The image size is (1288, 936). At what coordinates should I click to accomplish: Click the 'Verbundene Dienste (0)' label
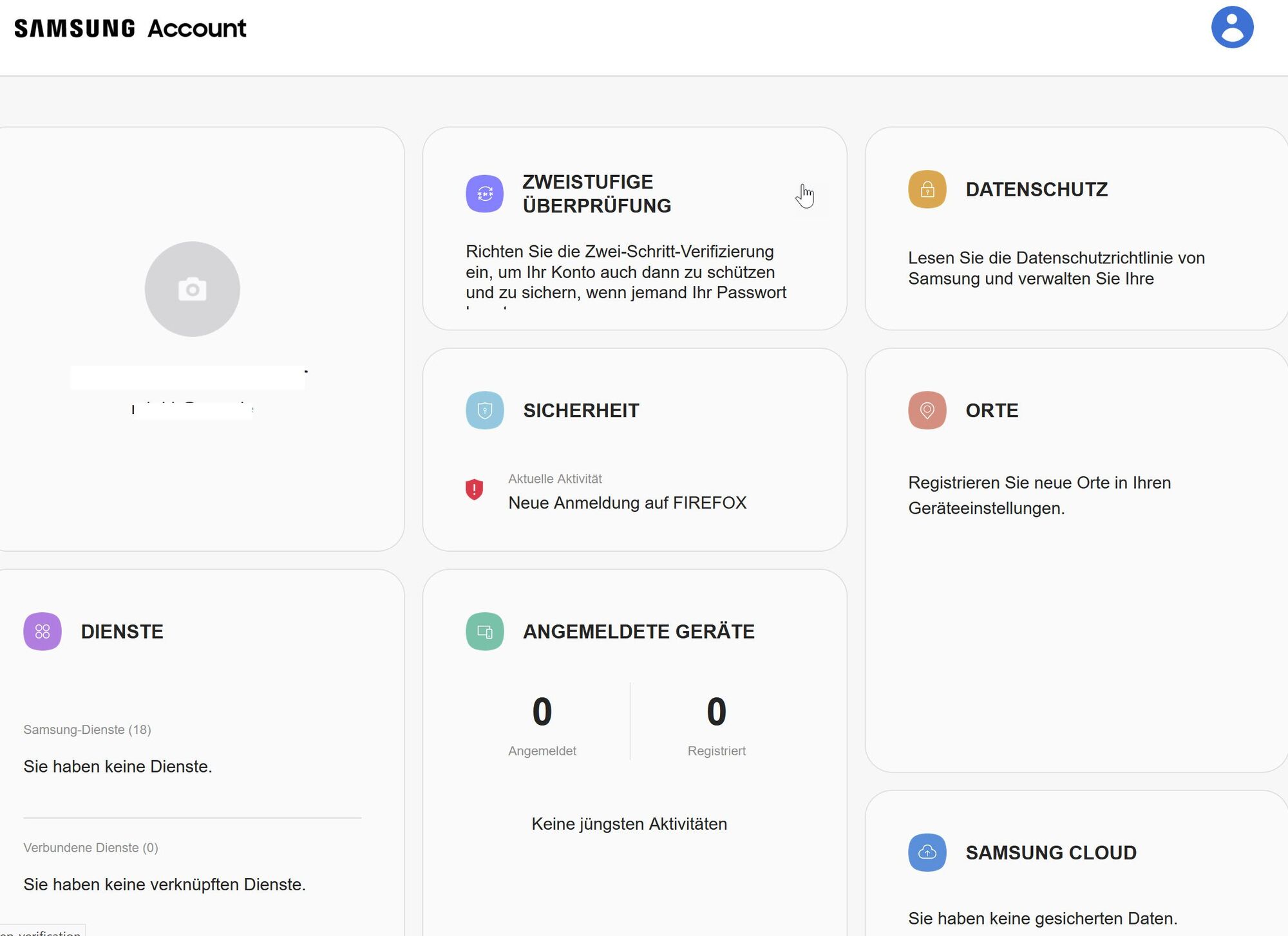[91, 847]
